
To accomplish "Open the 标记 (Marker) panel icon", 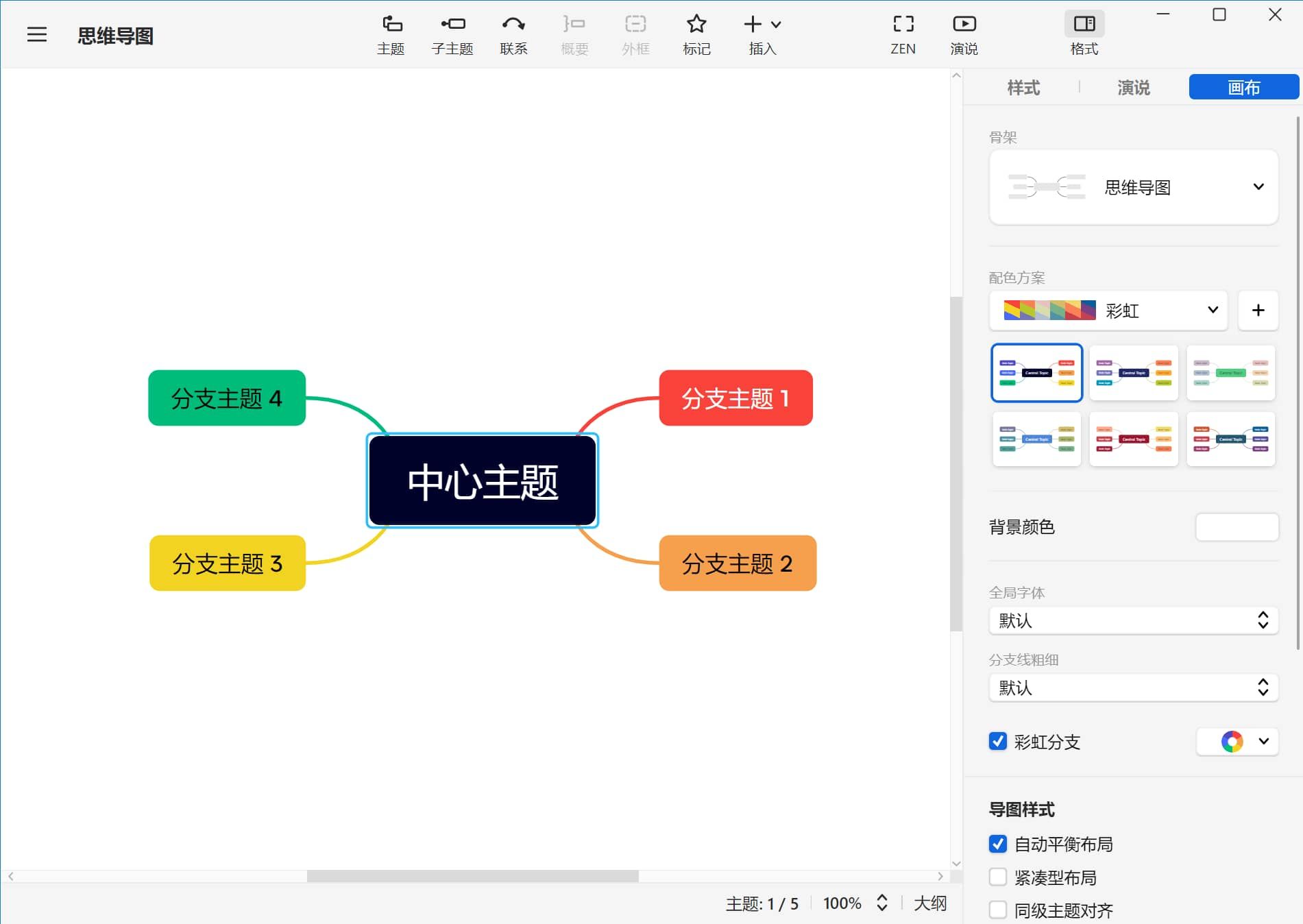I will (696, 32).
